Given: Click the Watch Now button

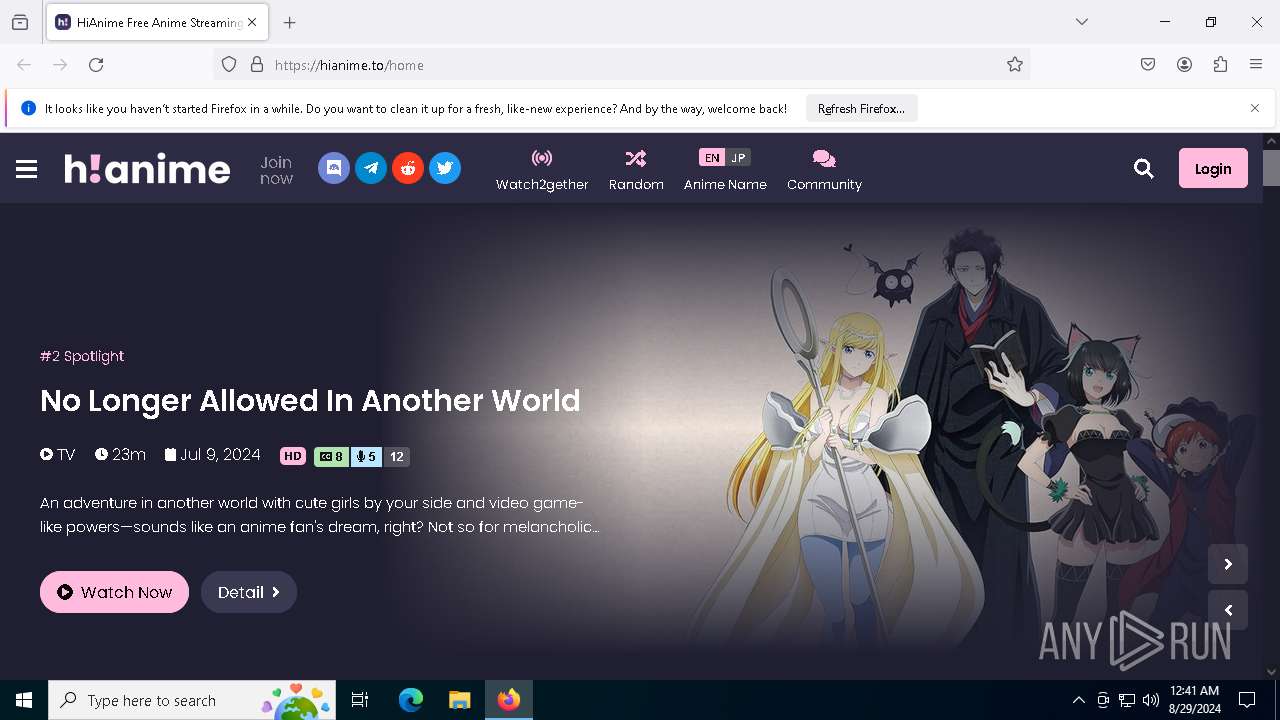Looking at the screenshot, I should tap(114, 592).
